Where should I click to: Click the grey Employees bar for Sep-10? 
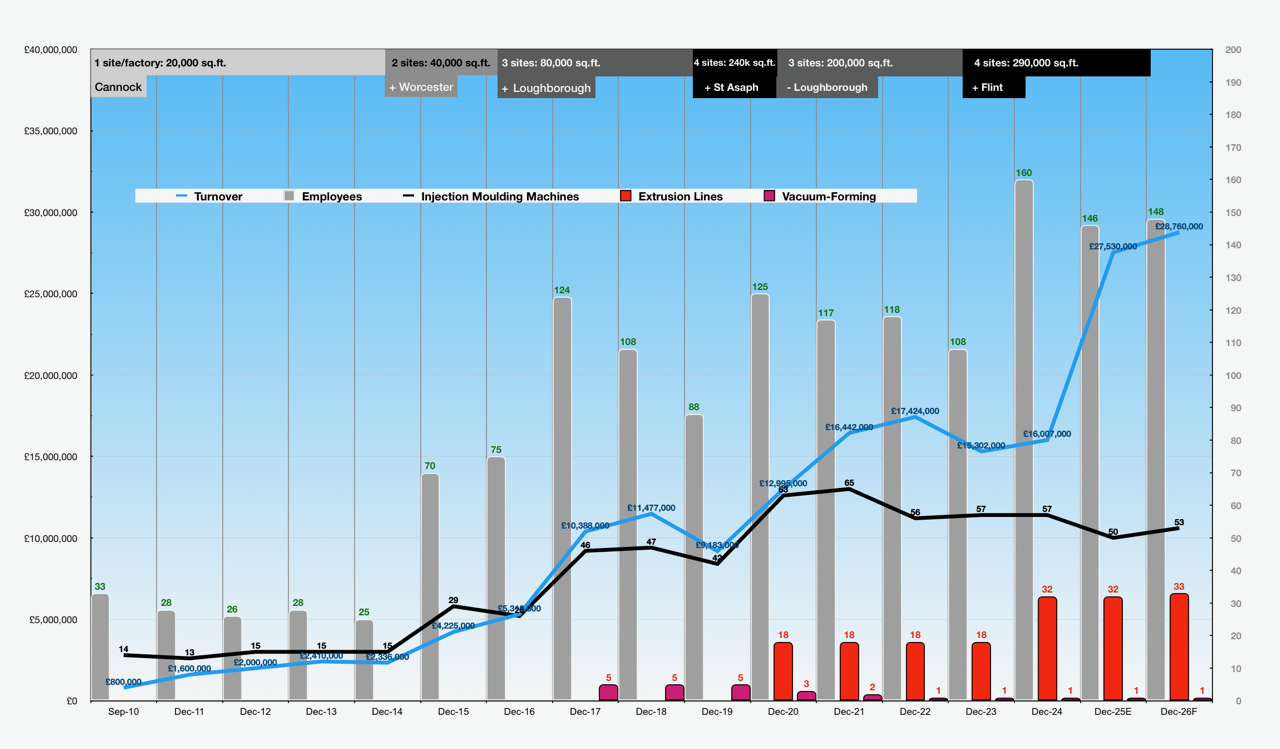(x=100, y=647)
